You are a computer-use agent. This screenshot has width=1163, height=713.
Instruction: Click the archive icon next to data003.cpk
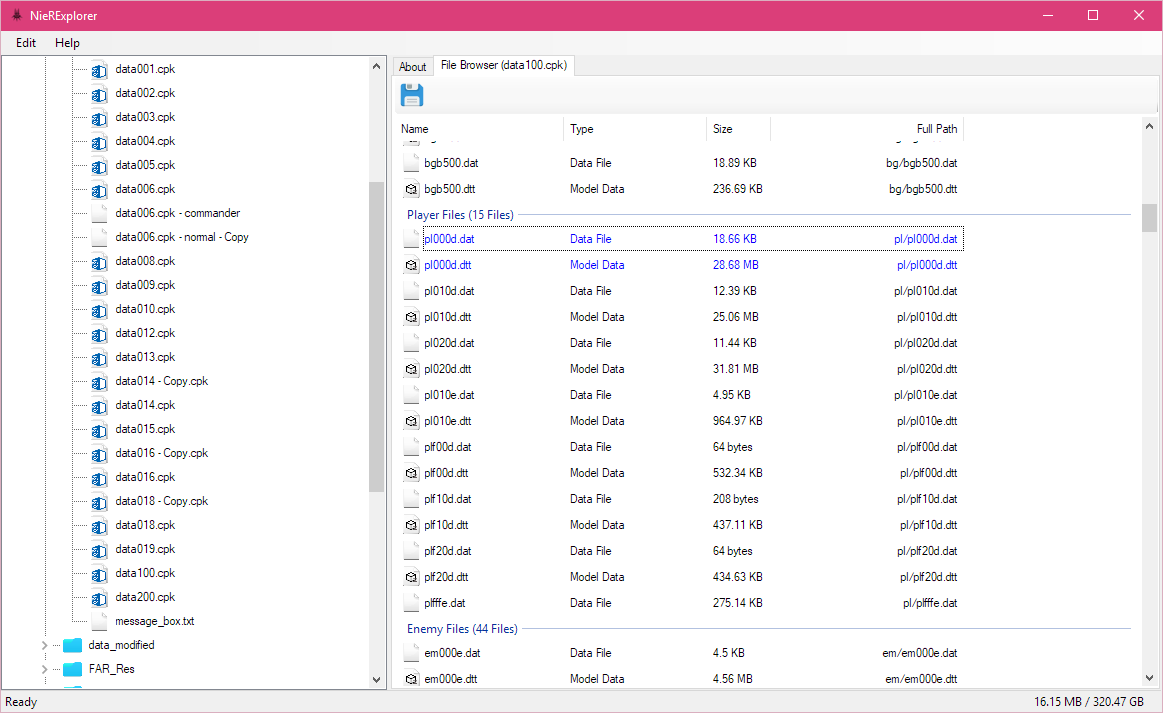(99, 118)
